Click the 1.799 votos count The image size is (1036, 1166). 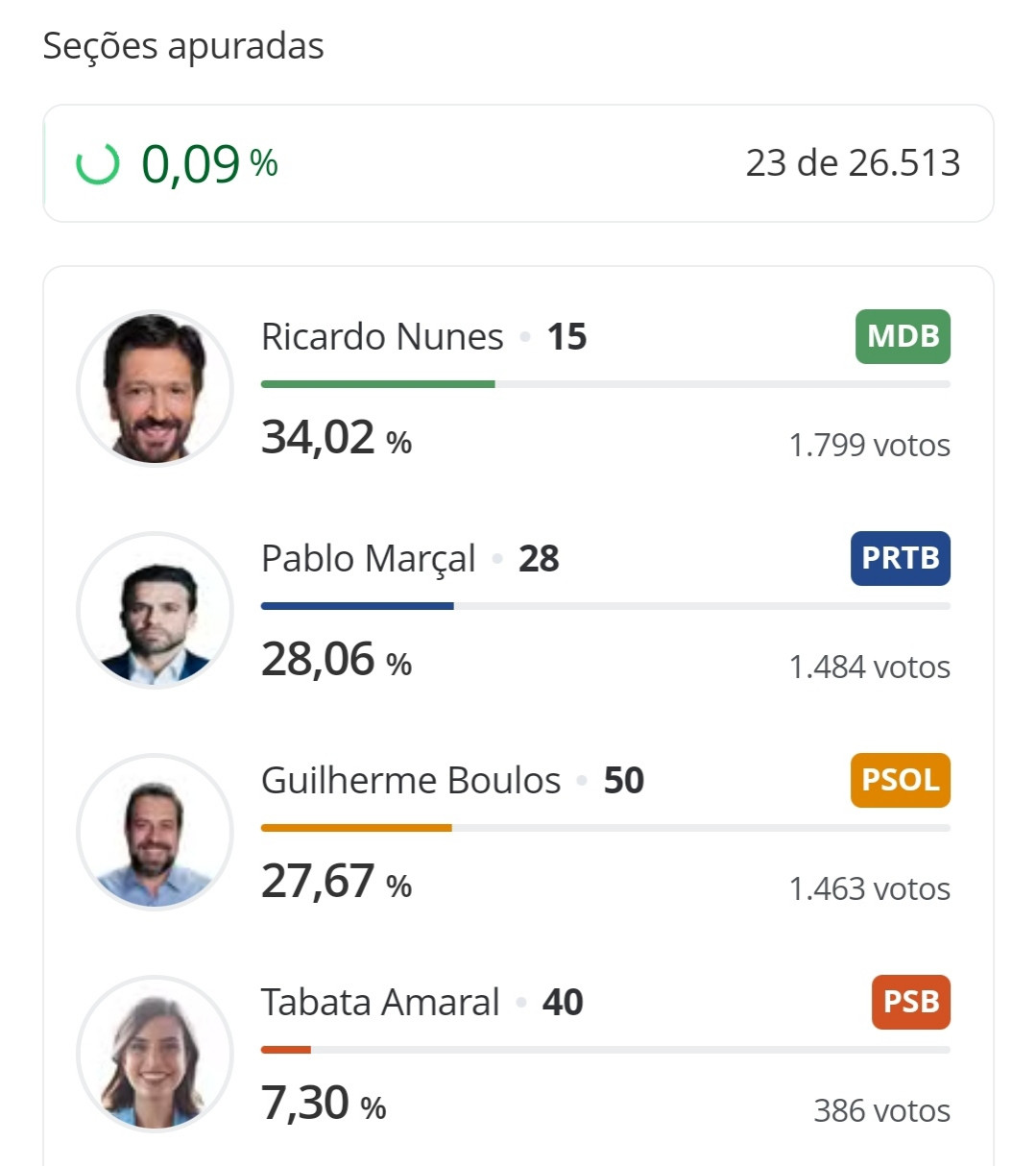(x=869, y=445)
